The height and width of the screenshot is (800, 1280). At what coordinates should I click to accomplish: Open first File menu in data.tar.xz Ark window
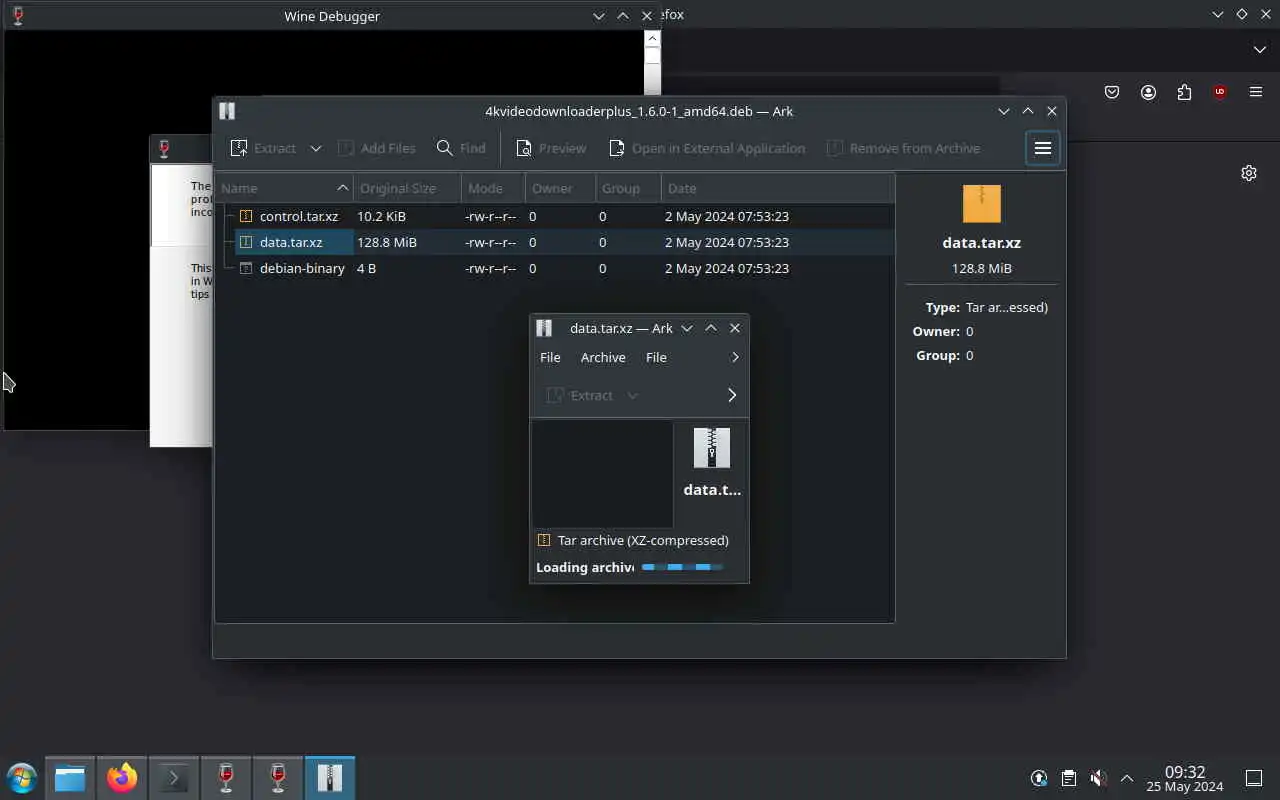pyautogui.click(x=550, y=357)
